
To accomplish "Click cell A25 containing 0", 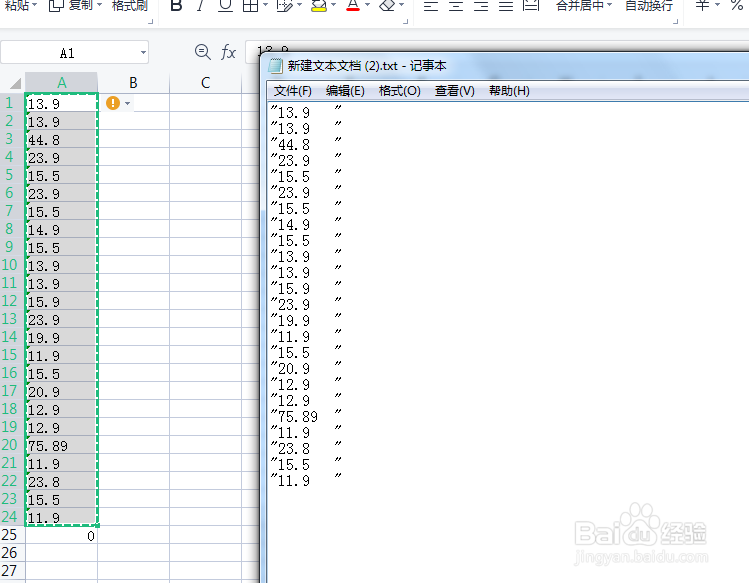I will [61, 536].
